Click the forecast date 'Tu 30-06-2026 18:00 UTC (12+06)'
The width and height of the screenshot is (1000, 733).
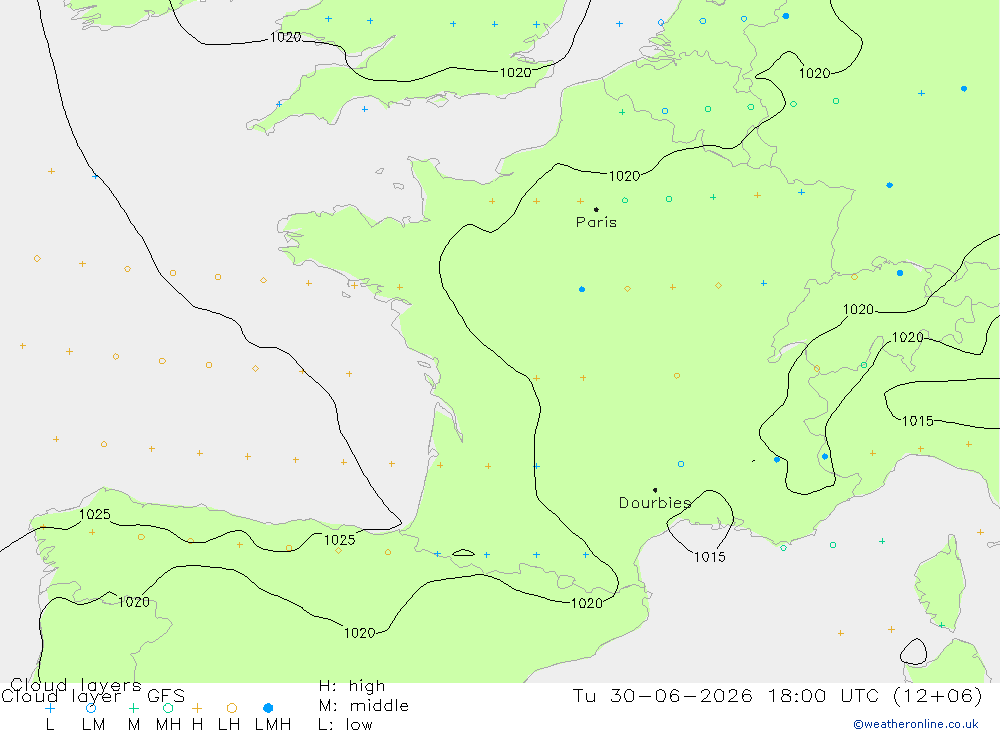pyautogui.click(x=777, y=695)
